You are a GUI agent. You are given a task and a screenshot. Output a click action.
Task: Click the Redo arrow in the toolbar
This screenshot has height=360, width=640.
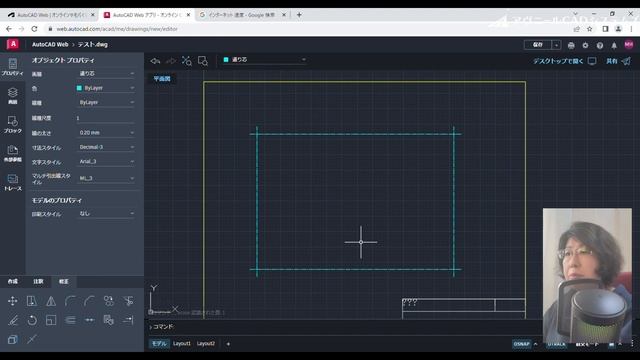pyautogui.click(x=171, y=61)
